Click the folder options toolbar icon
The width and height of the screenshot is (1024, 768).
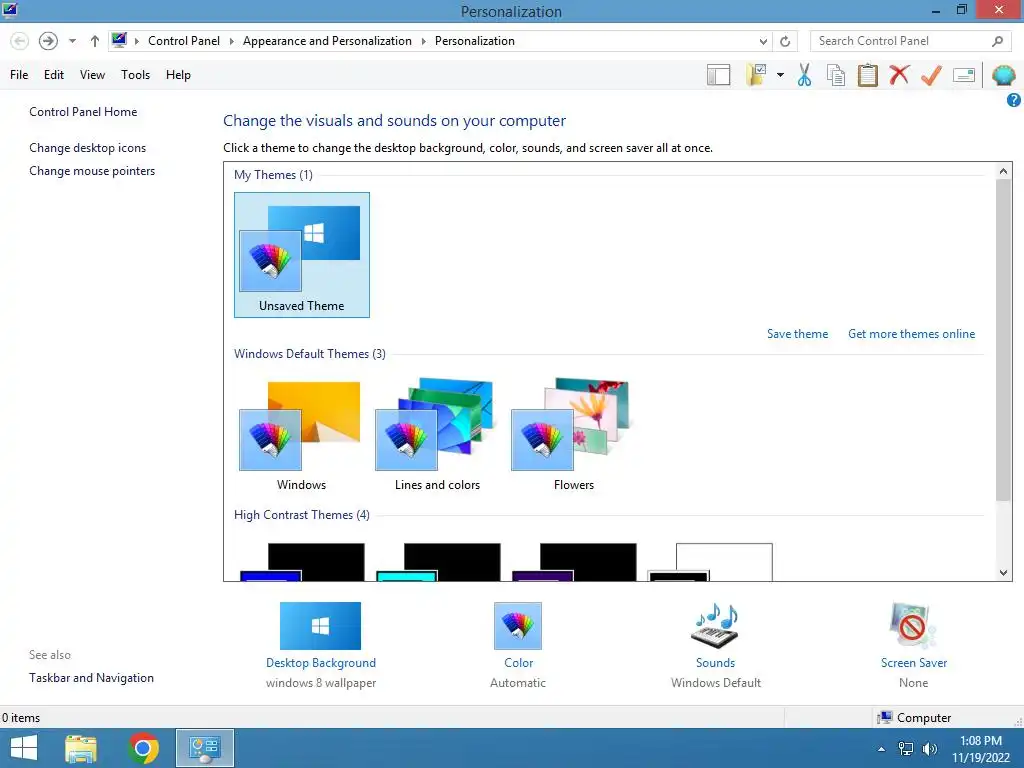click(756, 75)
